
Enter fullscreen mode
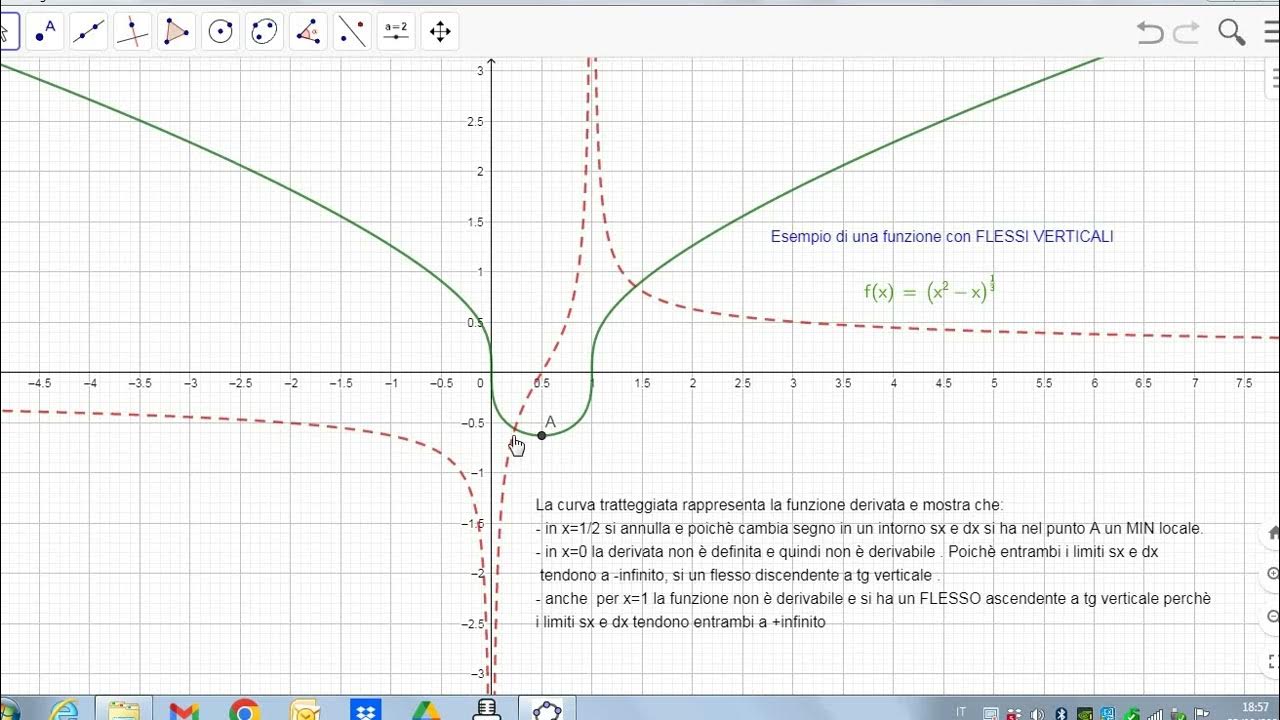pos(1272,661)
